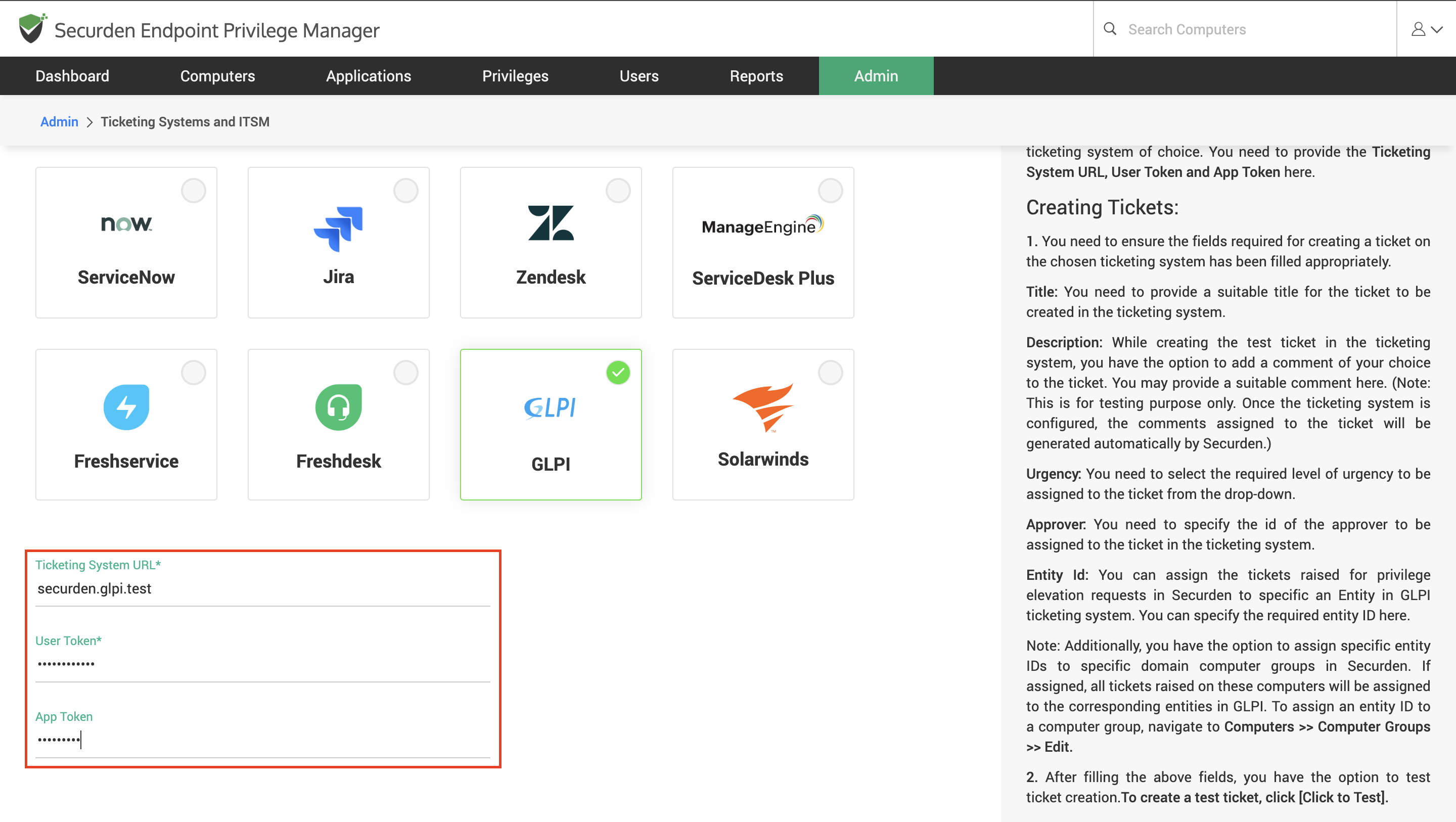
Task: Select the Admin tab
Action: (x=876, y=76)
